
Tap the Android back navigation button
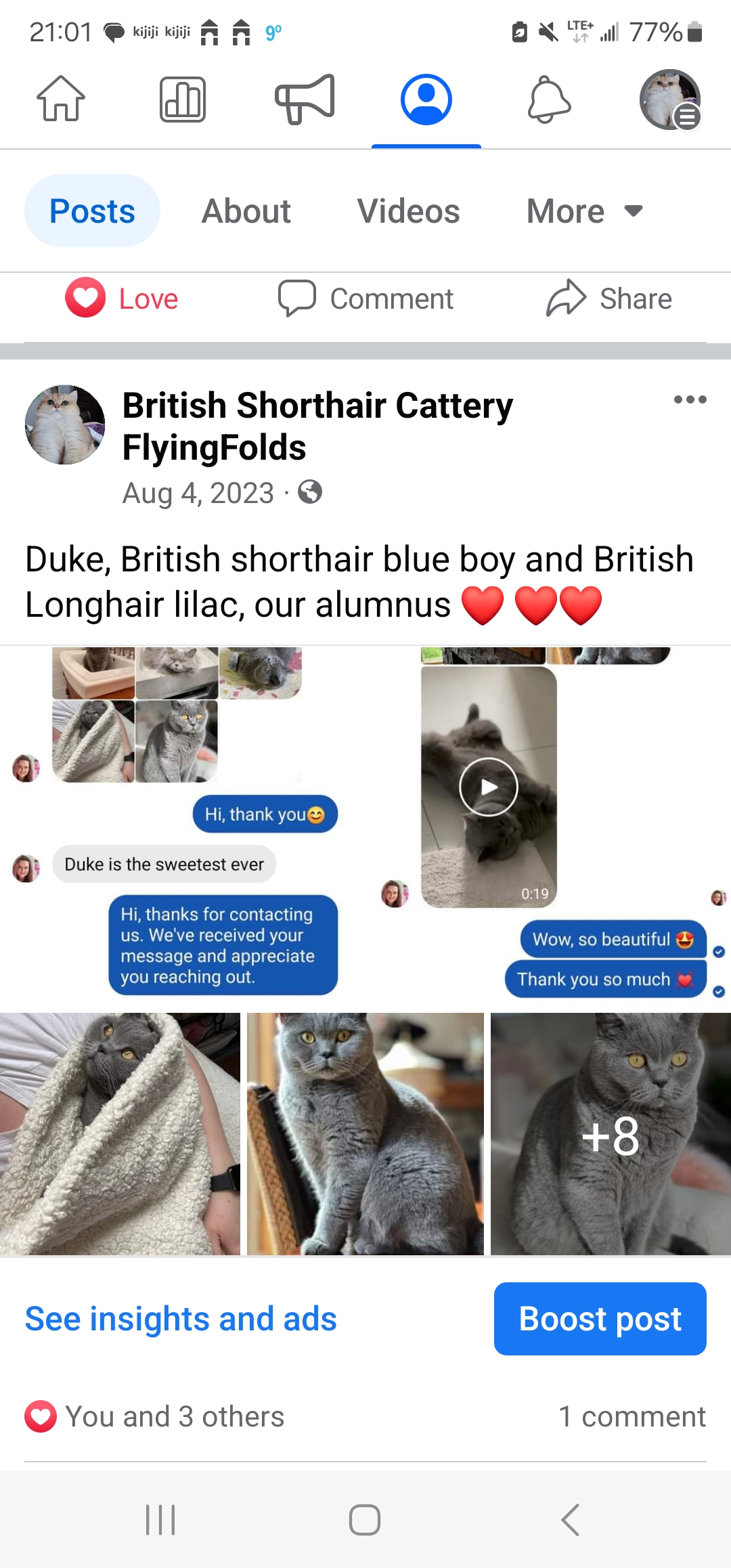coord(570,1520)
